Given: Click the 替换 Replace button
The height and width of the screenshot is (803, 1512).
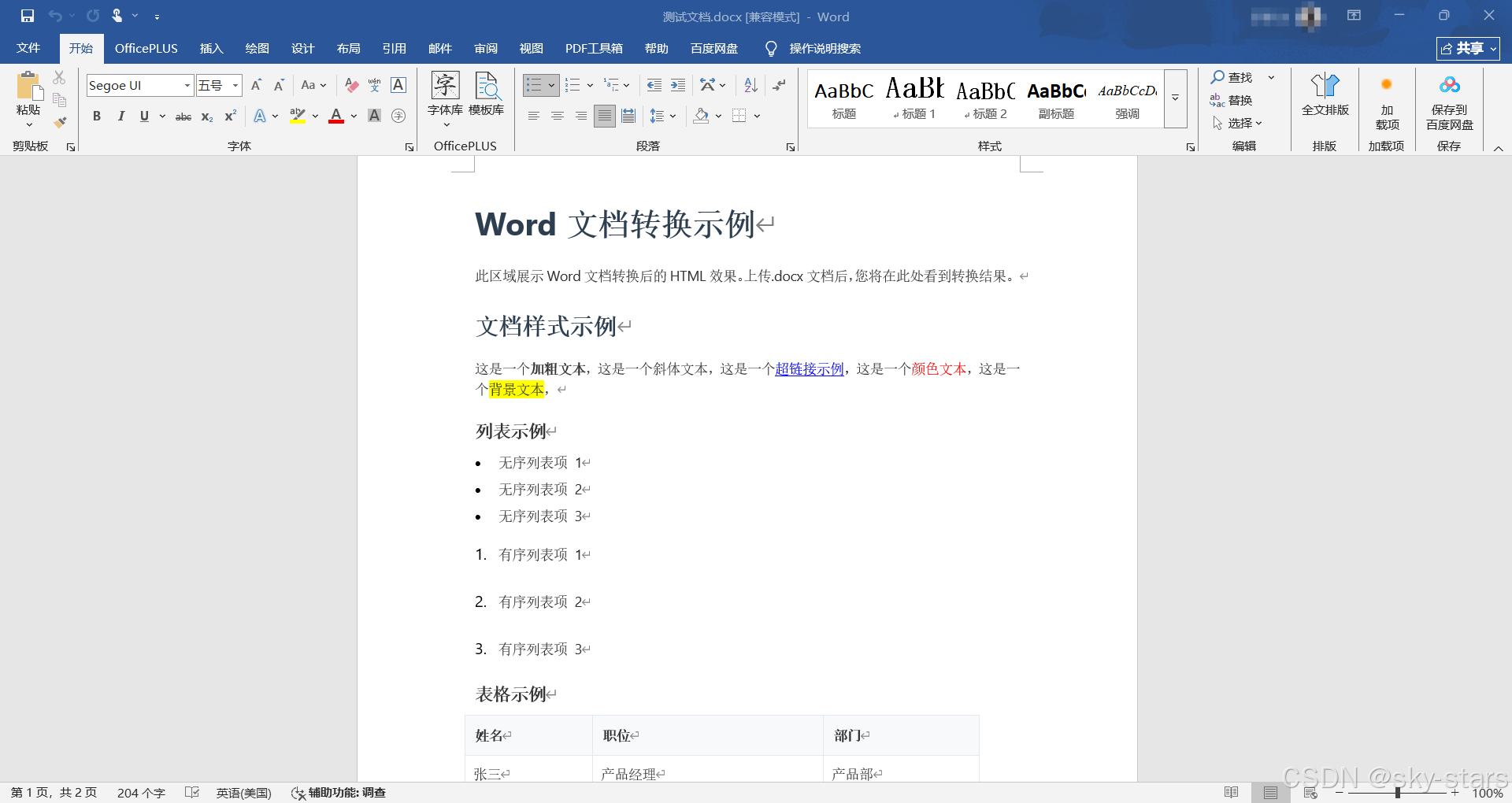Looking at the screenshot, I should pos(1231,100).
